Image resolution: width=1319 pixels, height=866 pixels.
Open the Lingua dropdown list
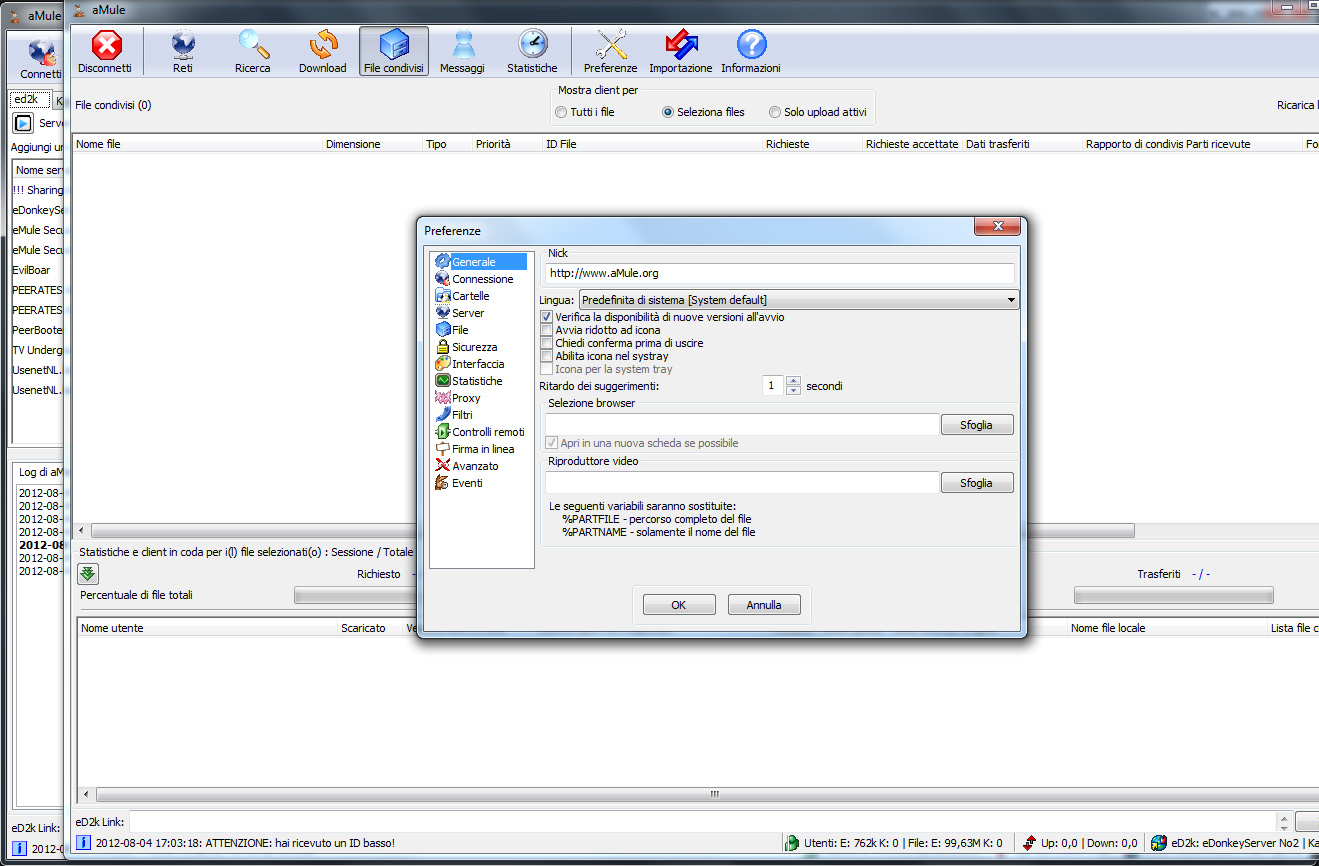(798, 300)
